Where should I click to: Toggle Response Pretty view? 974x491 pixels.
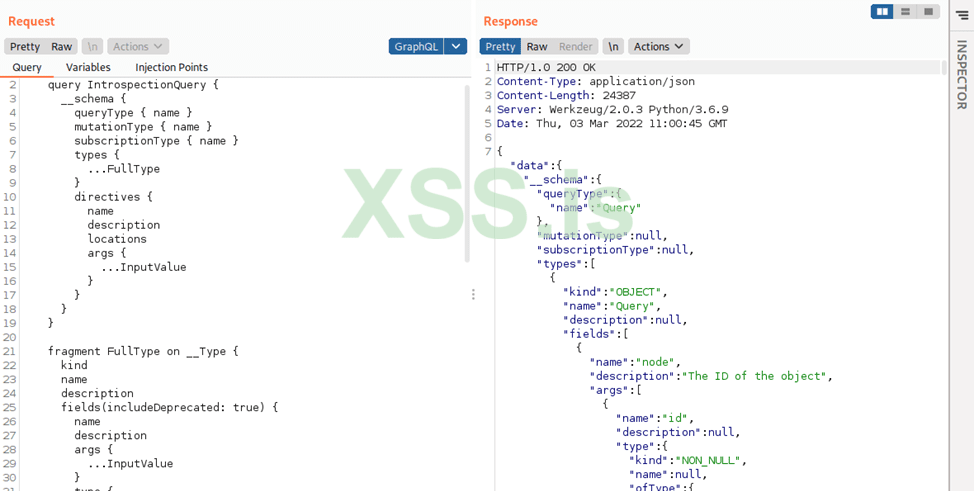pyautogui.click(x=500, y=47)
